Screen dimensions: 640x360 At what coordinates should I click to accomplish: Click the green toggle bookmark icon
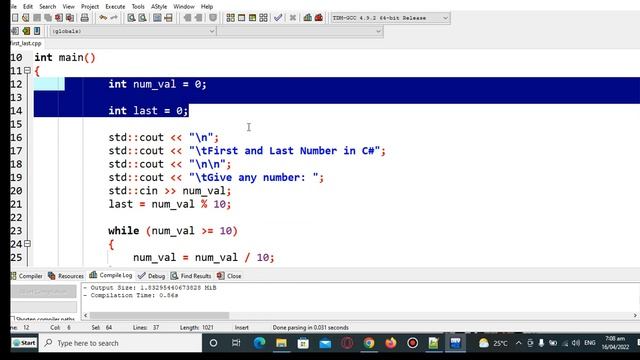[26, 31]
